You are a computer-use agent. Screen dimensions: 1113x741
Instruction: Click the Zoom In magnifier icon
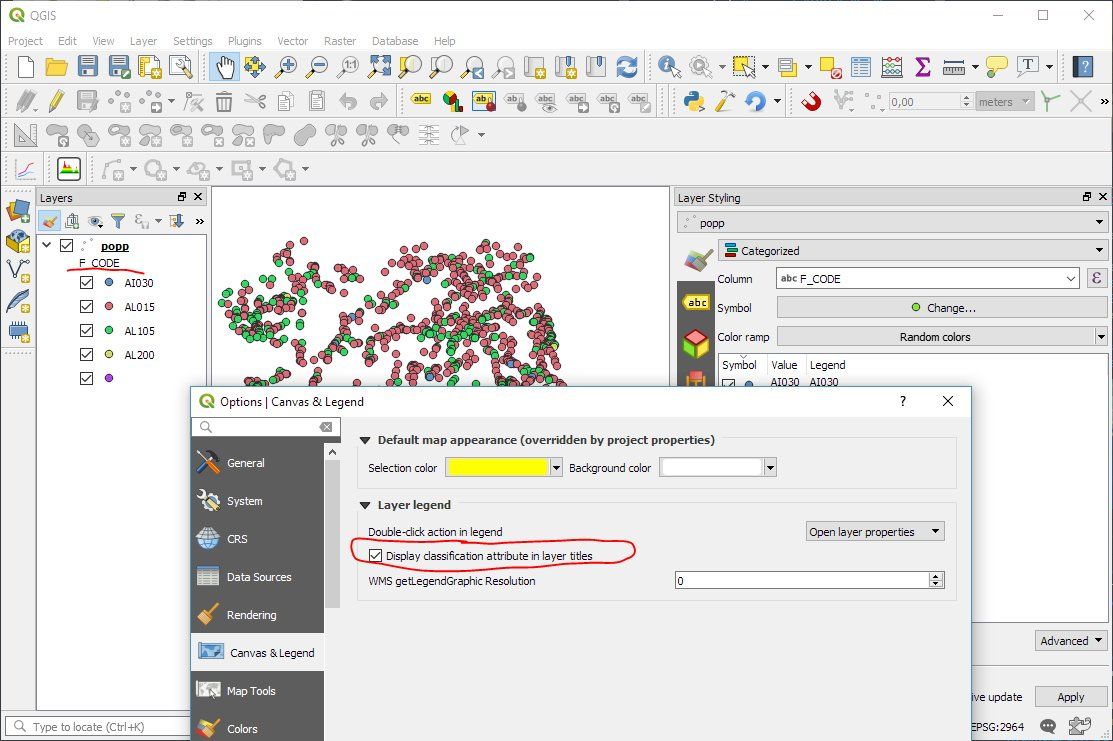click(x=285, y=67)
